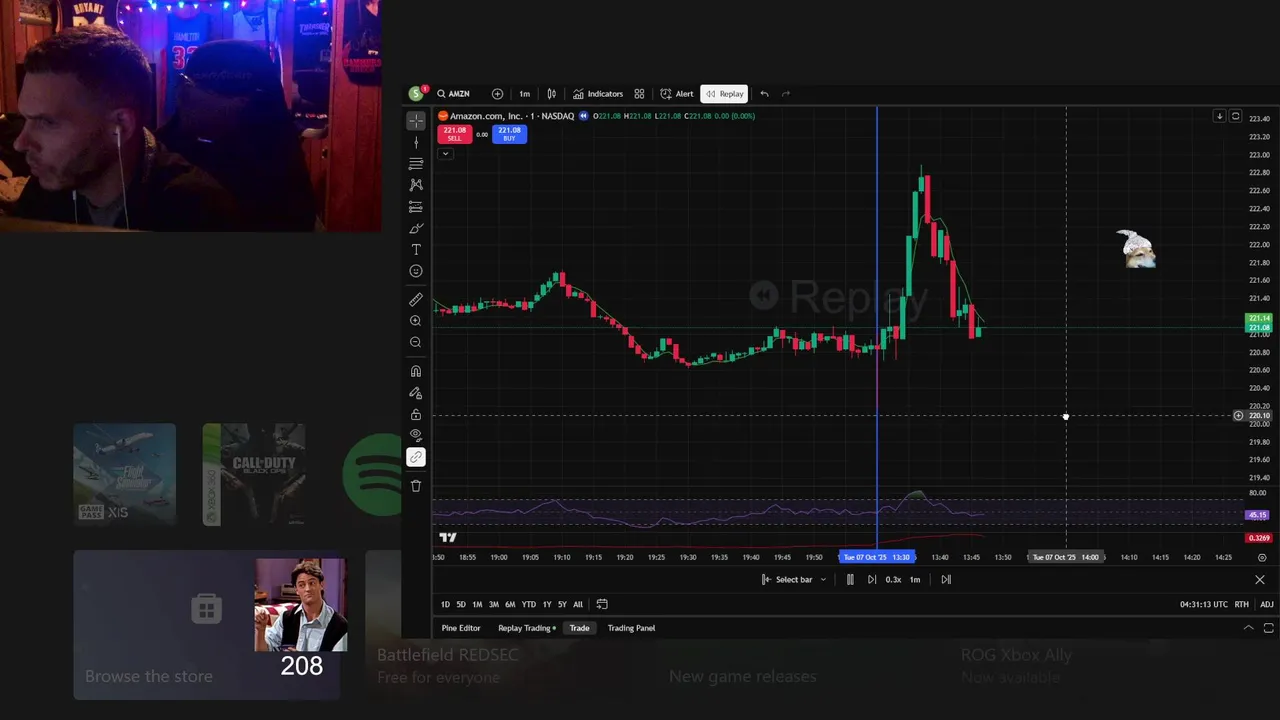Open the Fibonacci retracement tools
The width and height of the screenshot is (1280, 720).
[416, 163]
